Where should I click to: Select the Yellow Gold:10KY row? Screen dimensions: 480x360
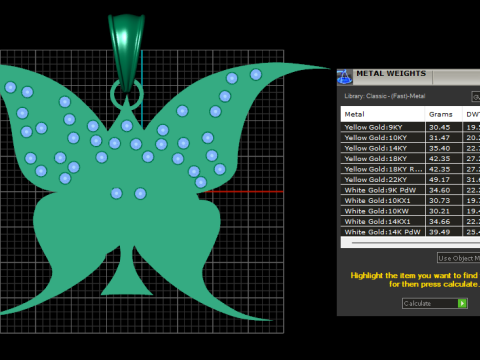410,137
